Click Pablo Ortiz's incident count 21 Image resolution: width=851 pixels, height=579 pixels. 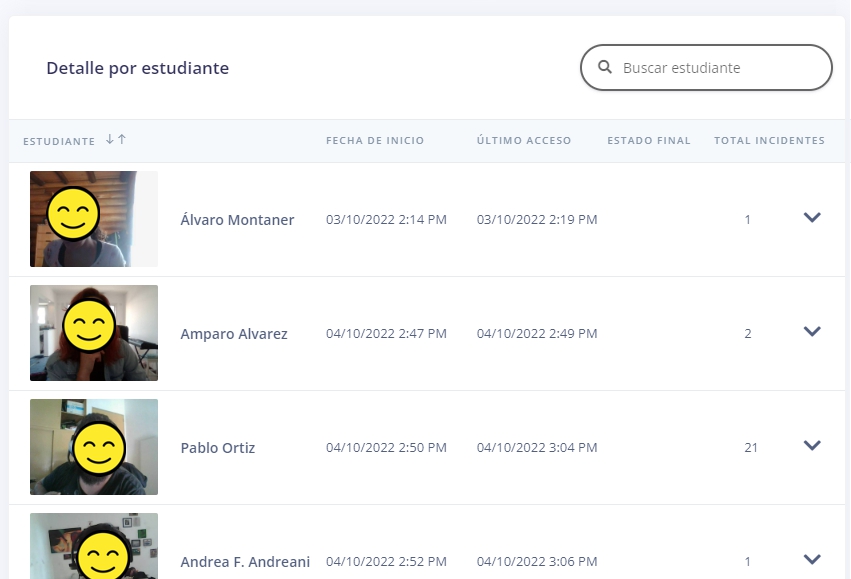(751, 448)
